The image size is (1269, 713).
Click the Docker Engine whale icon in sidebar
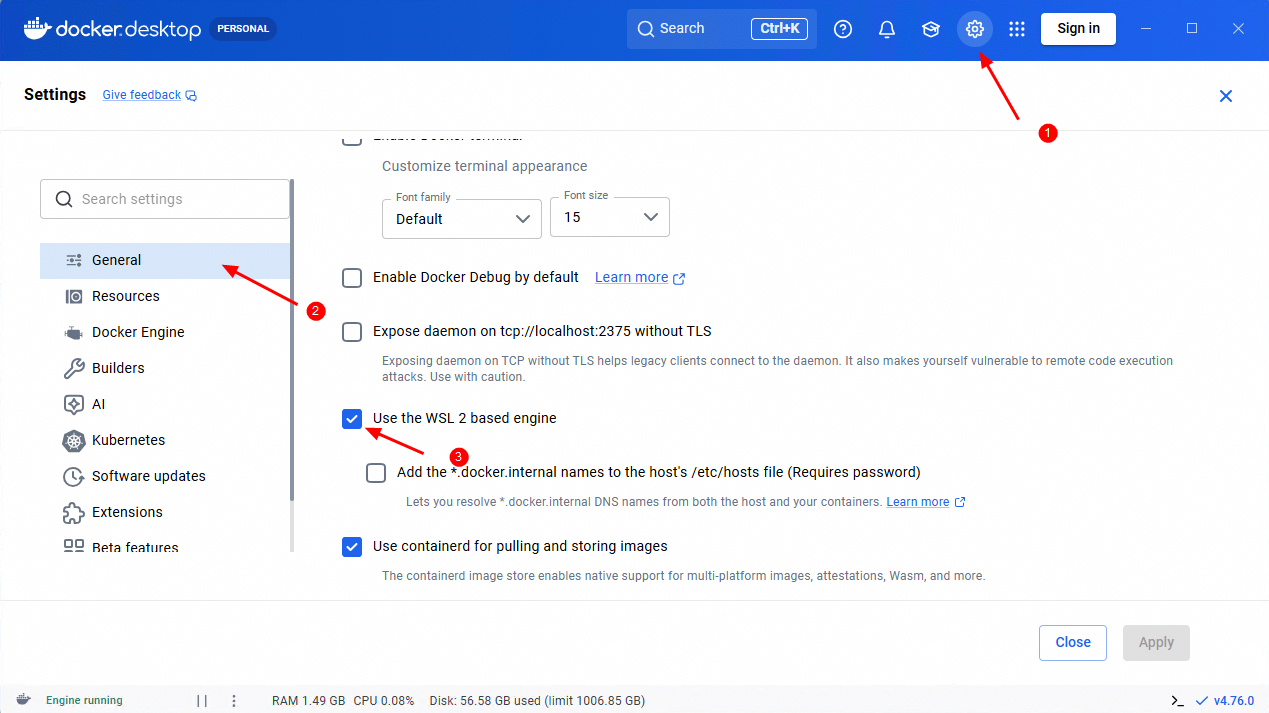[74, 332]
